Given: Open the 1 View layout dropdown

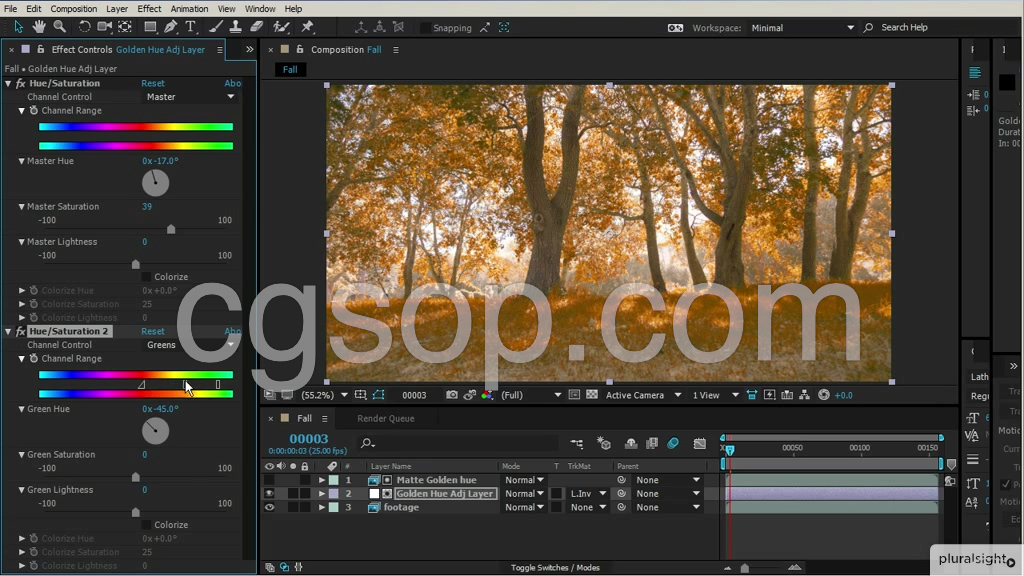Looking at the screenshot, I should (716, 395).
